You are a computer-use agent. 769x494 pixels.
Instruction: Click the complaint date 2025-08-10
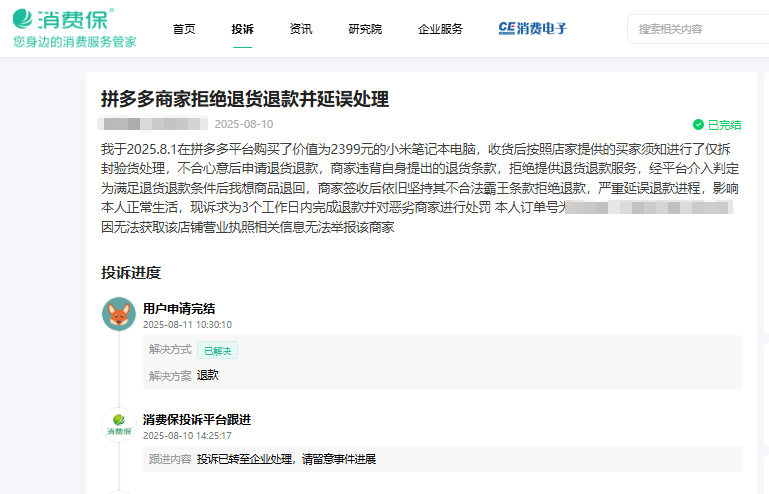(x=244, y=124)
